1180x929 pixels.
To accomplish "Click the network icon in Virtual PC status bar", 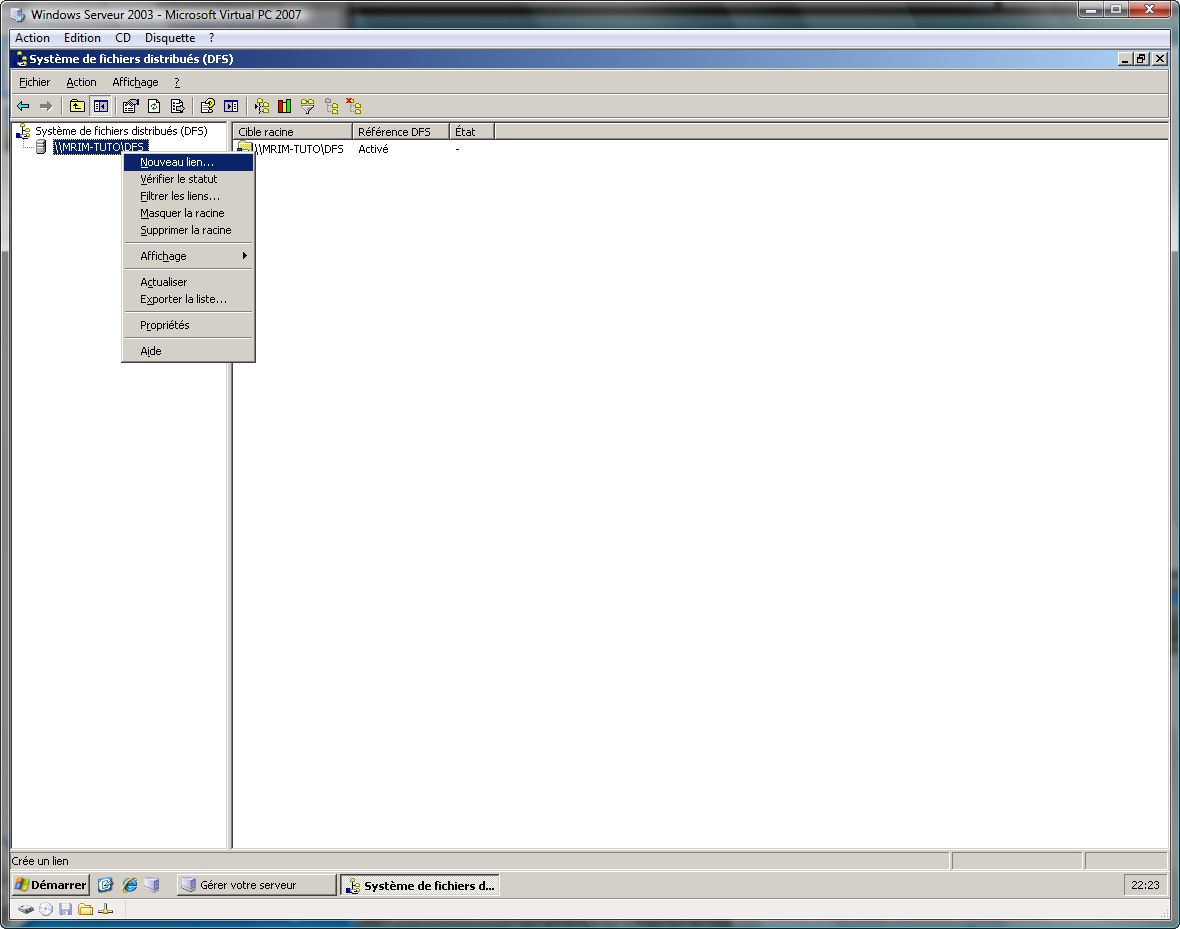I will [105, 909].
